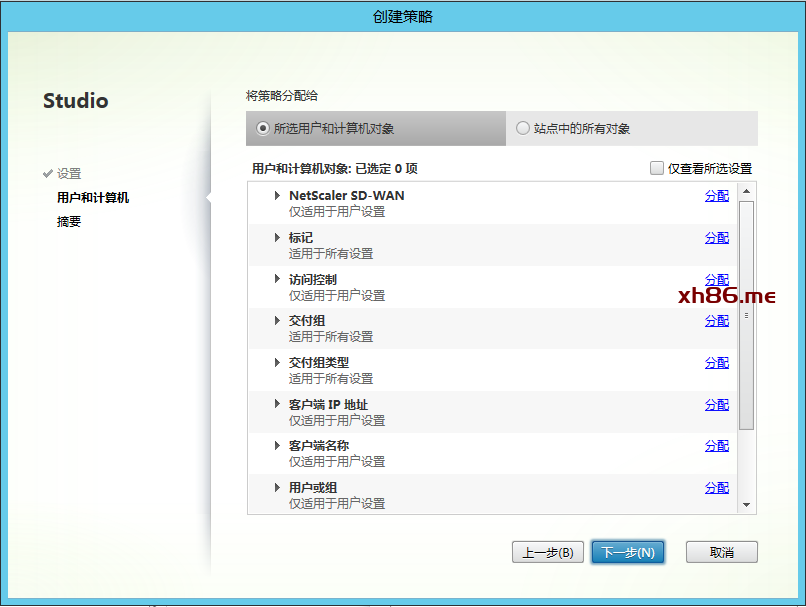Expand the NetScaler SD-WAN item
806x607 pixels.
278,196
